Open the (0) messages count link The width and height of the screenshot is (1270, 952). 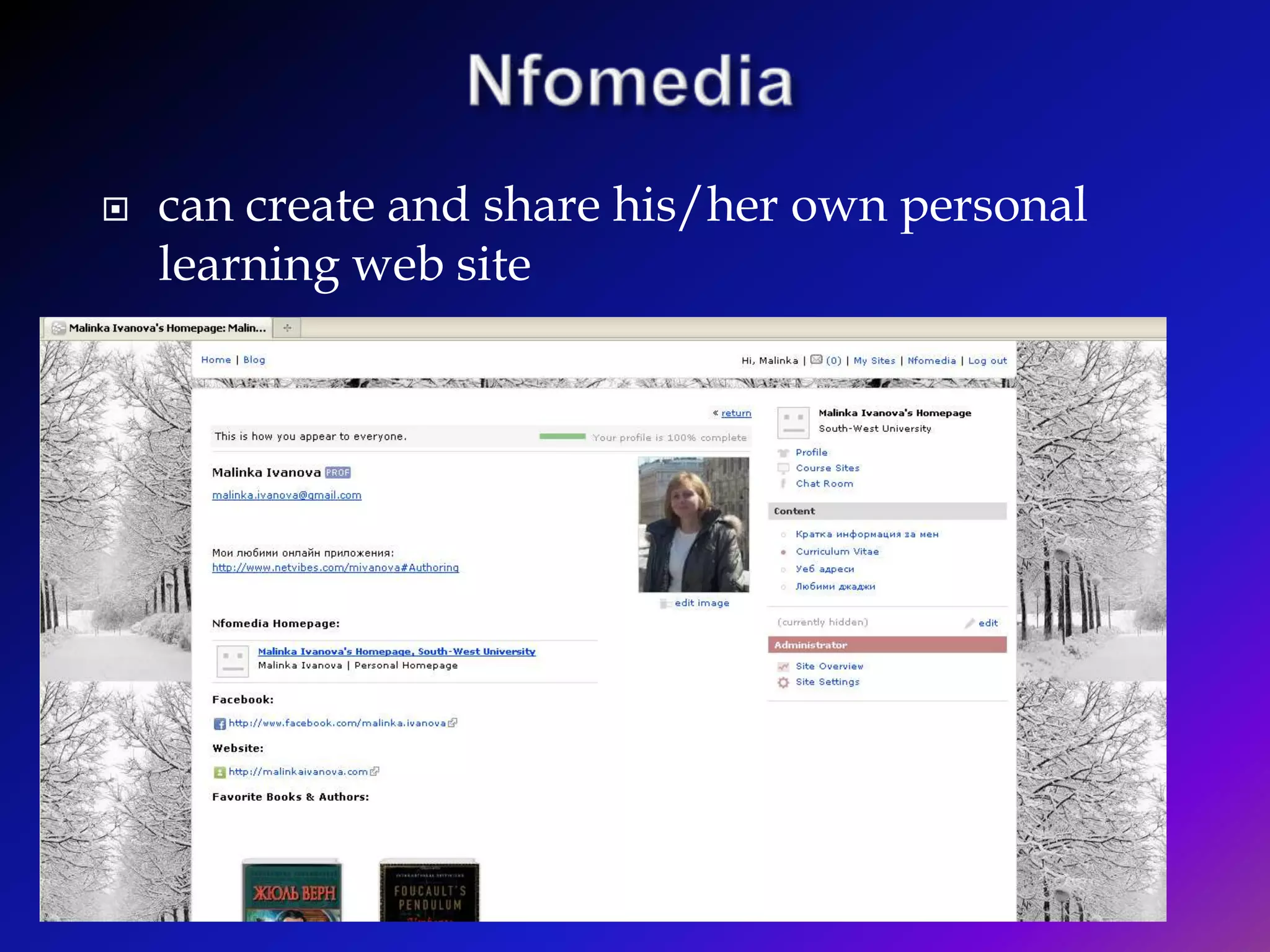click(x=834, y=360)
